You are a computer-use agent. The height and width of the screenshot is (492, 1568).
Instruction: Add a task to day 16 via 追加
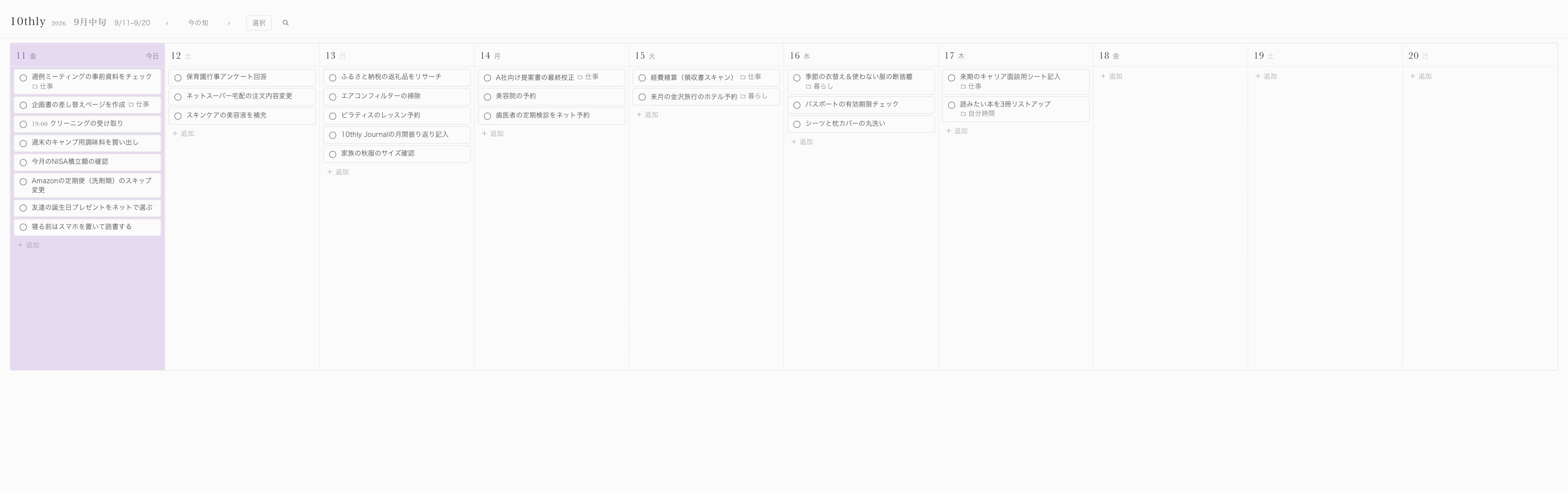(802, 142)
